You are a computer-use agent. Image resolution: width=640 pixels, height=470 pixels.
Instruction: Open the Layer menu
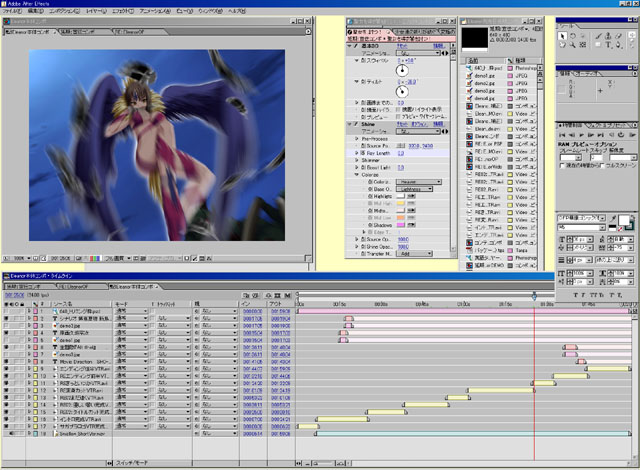coord(96,11)
